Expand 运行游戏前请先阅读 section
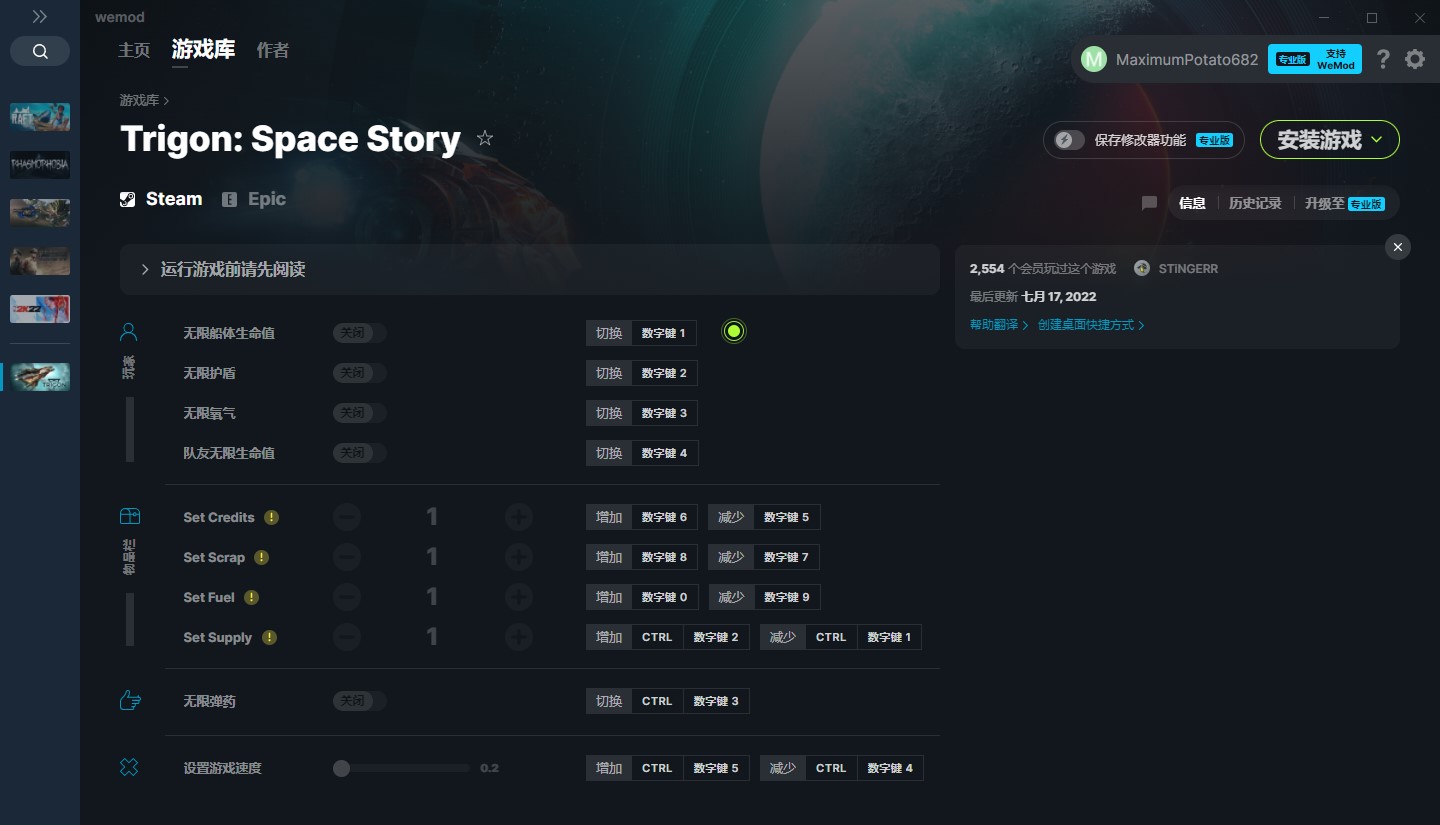This screenshot has width=1440, height=825. tap(530, 270)
